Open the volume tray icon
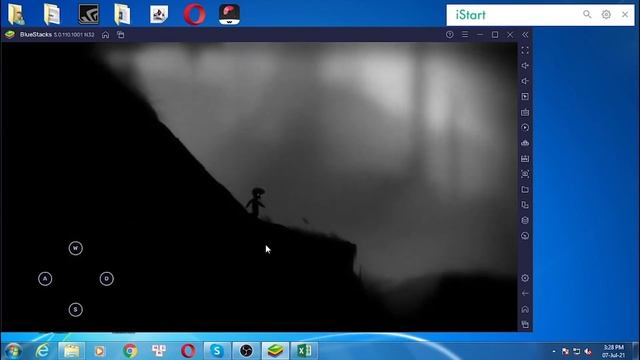Viewport: 640px width, 360px height. point(588,351)
